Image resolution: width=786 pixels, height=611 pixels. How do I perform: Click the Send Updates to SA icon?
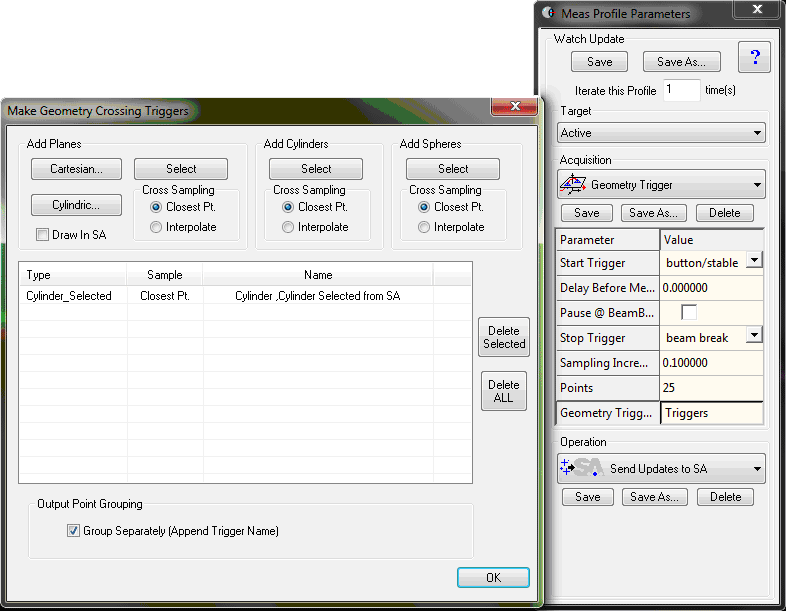pos(580,468)
